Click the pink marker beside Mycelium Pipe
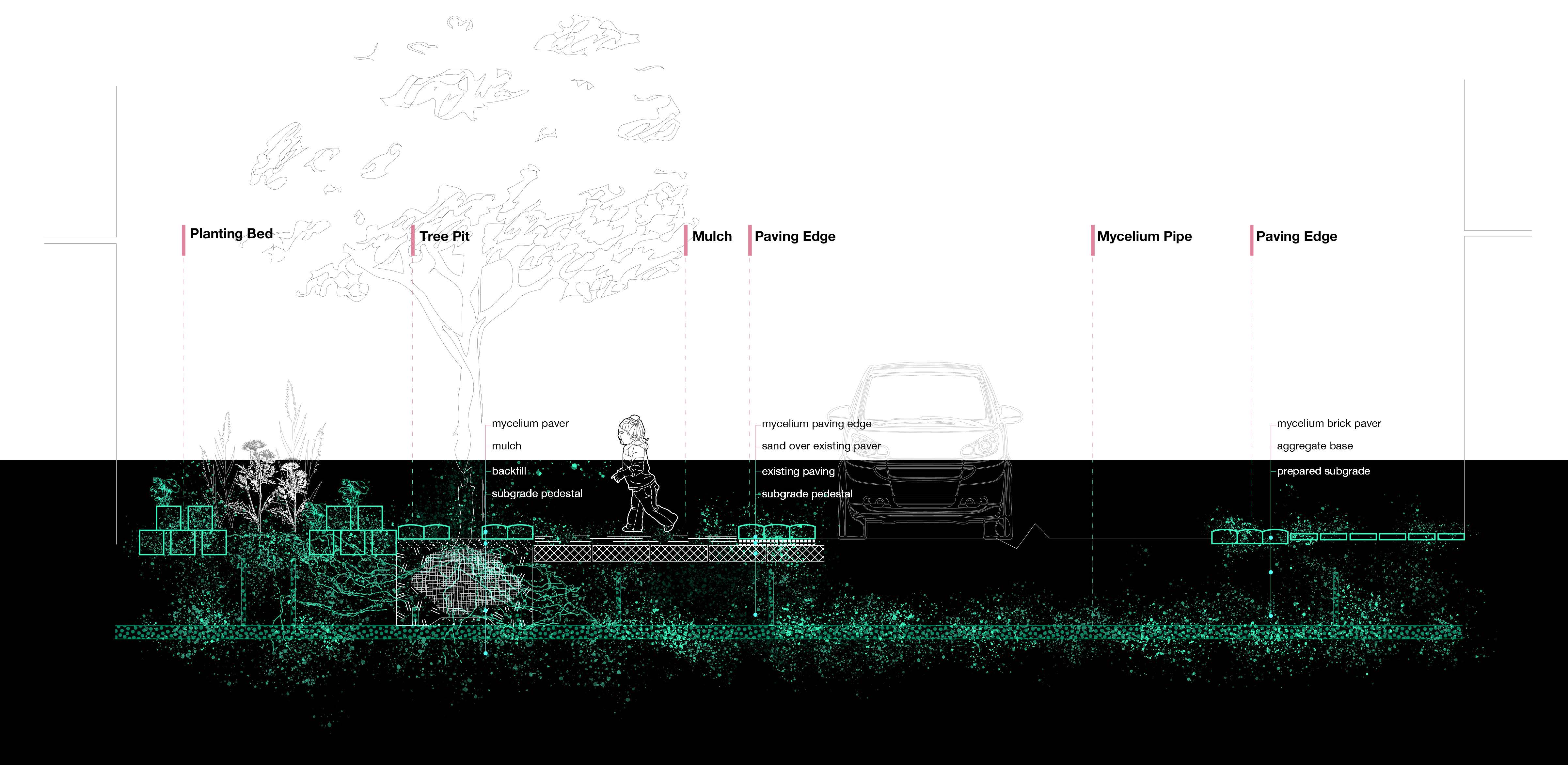 pyautogui.click(x=1093, y=240)
